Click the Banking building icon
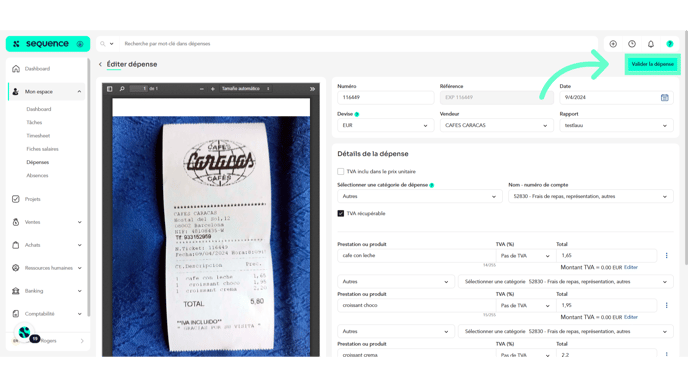This screenshot has height=387, width=688. pos(16,291)
